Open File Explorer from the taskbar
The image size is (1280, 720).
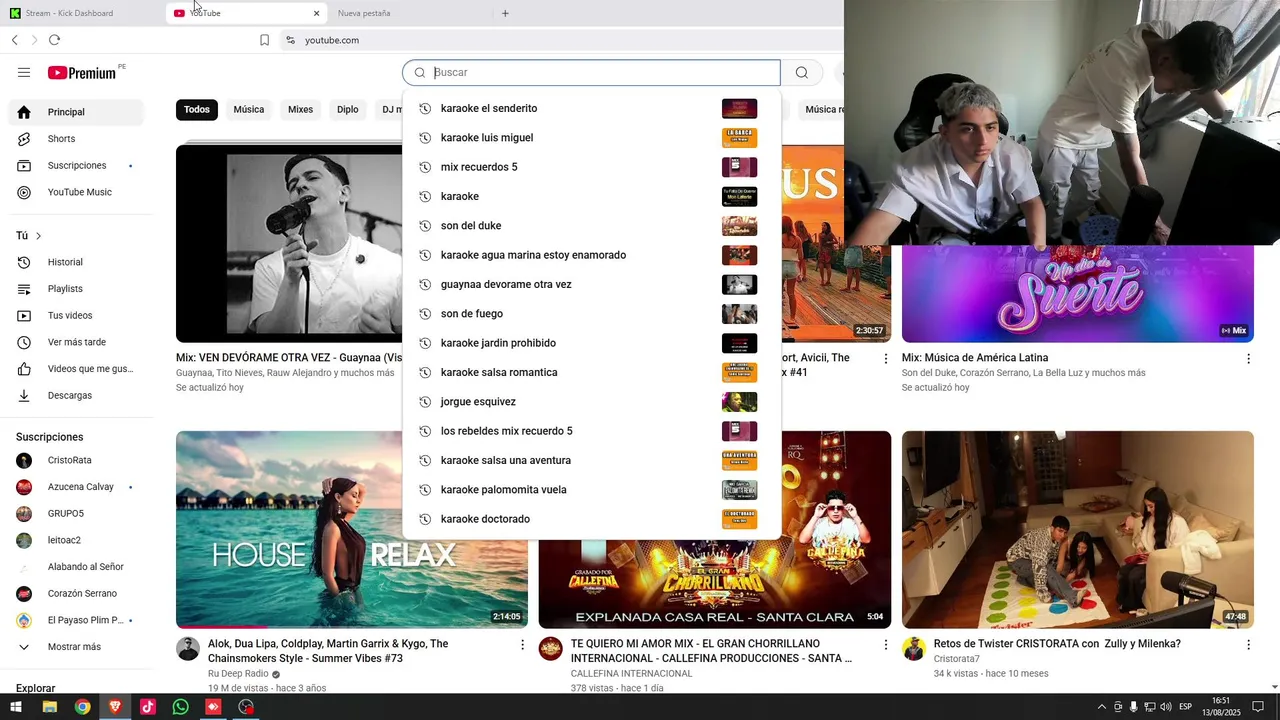click(49, 707)
